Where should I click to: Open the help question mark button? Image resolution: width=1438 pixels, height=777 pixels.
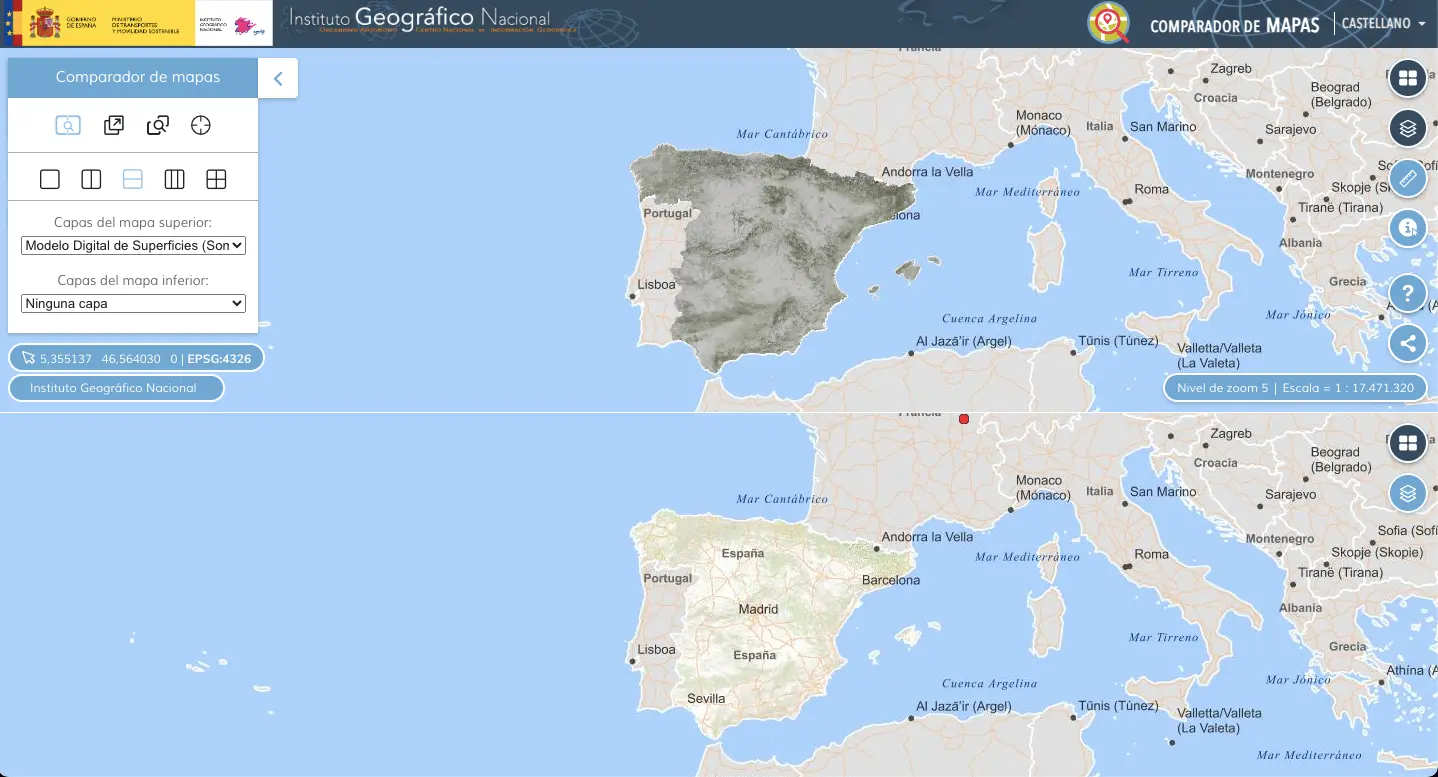pos(1408,294)
